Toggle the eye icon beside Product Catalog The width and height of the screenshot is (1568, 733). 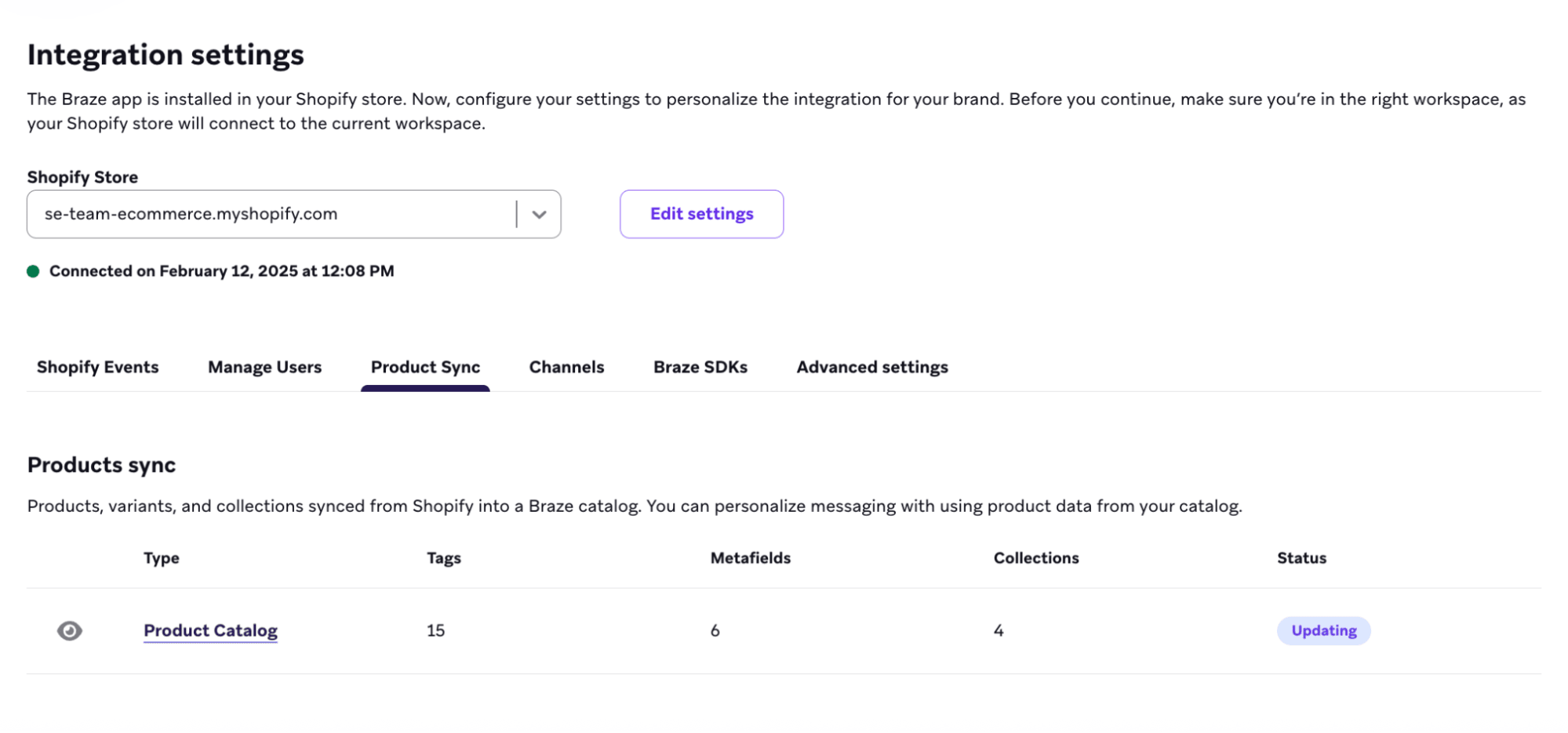pos(70,630)
